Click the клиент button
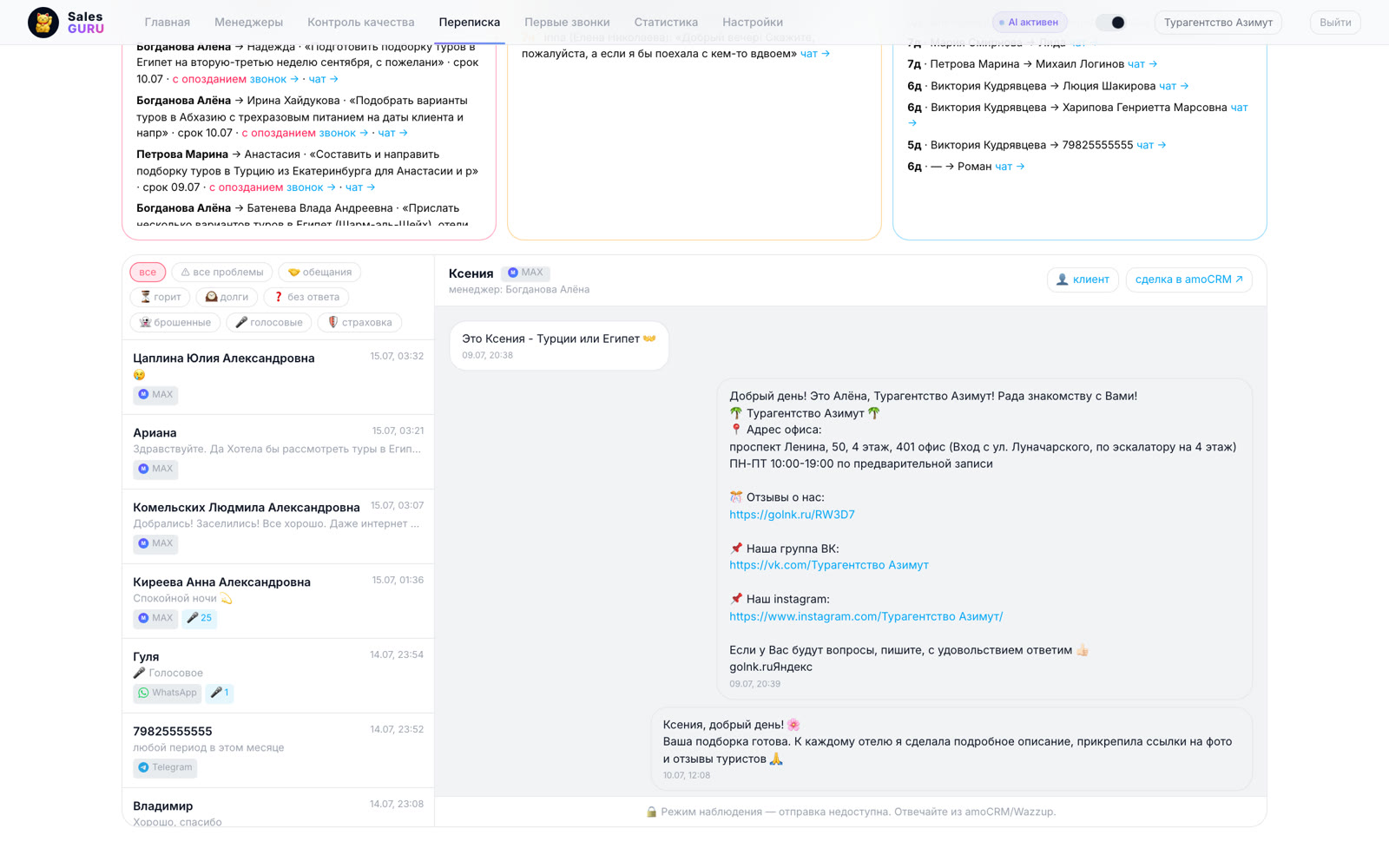The image size is (1389, 868). [1083, 279]
